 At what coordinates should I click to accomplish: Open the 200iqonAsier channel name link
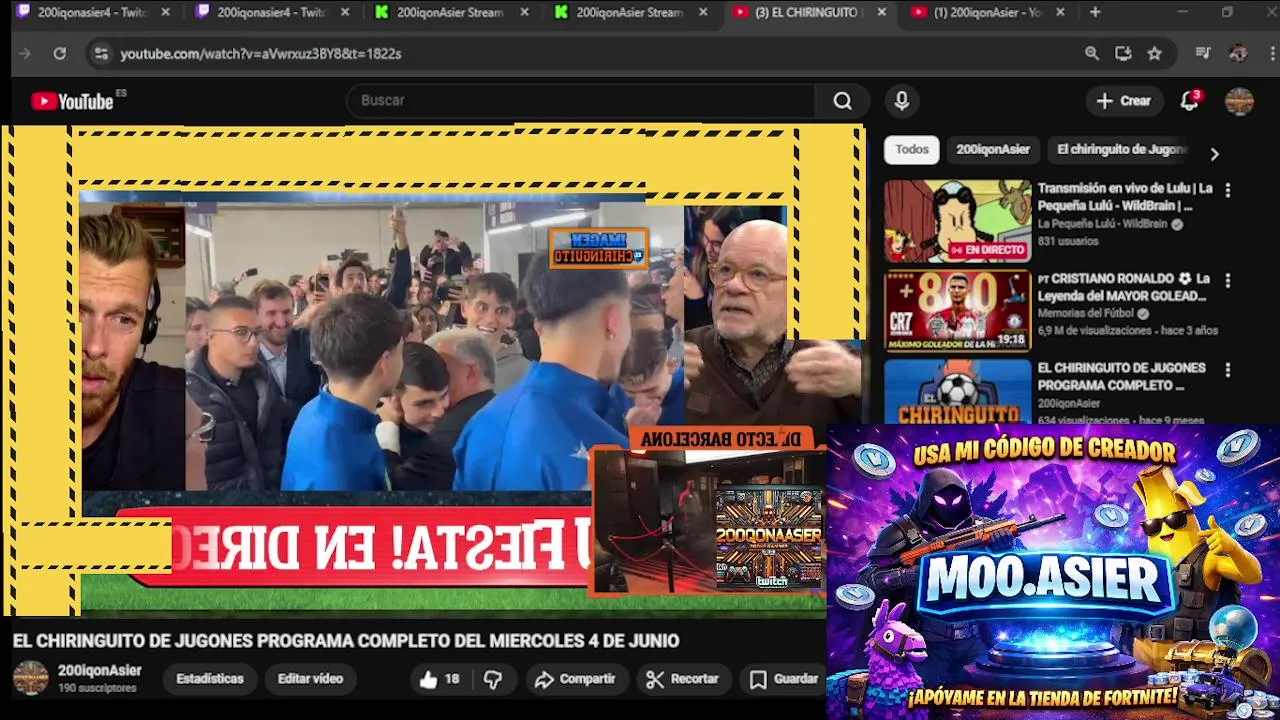click(x=99, y=671)
